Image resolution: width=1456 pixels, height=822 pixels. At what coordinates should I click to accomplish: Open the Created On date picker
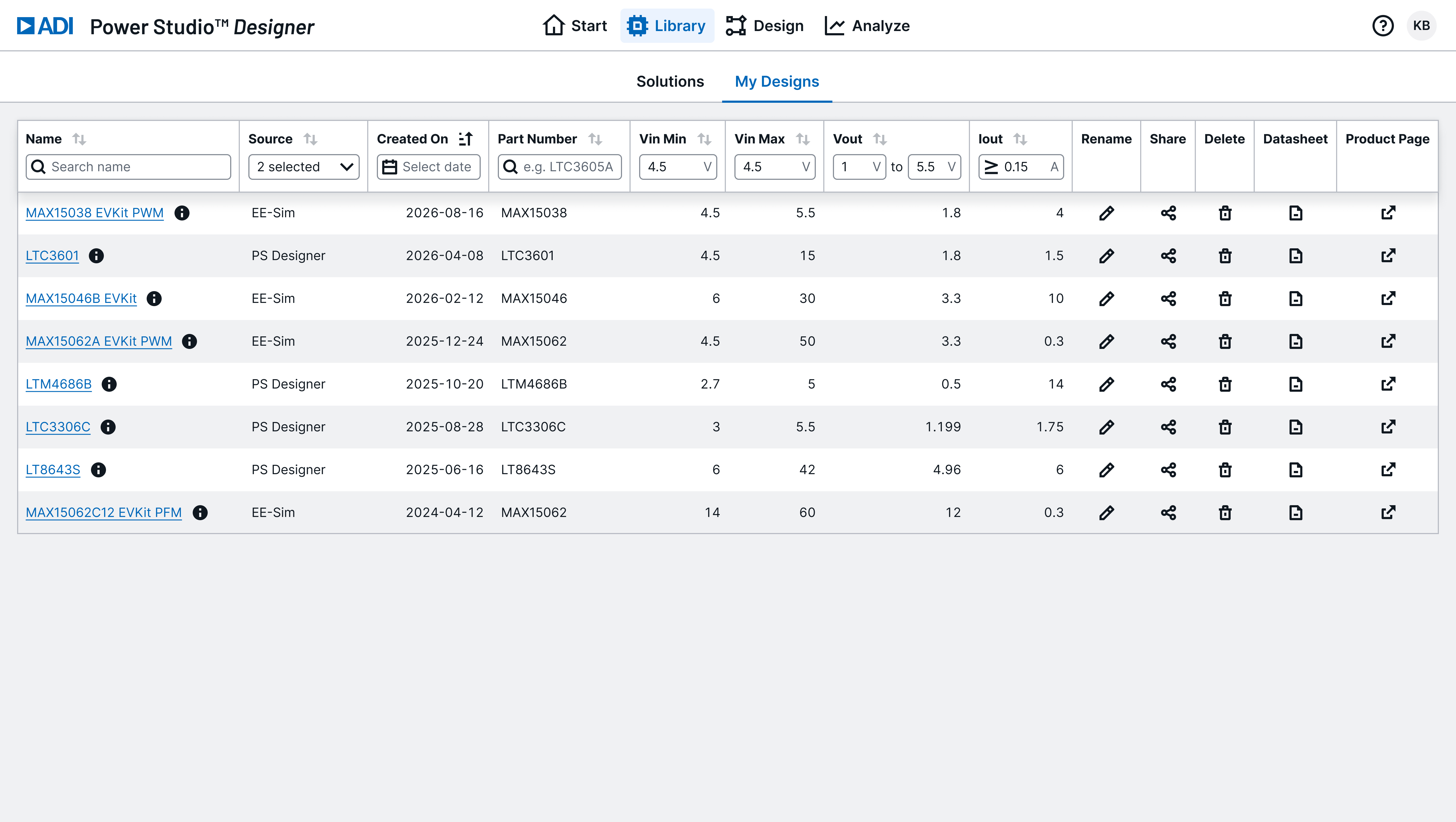(429, 167)
